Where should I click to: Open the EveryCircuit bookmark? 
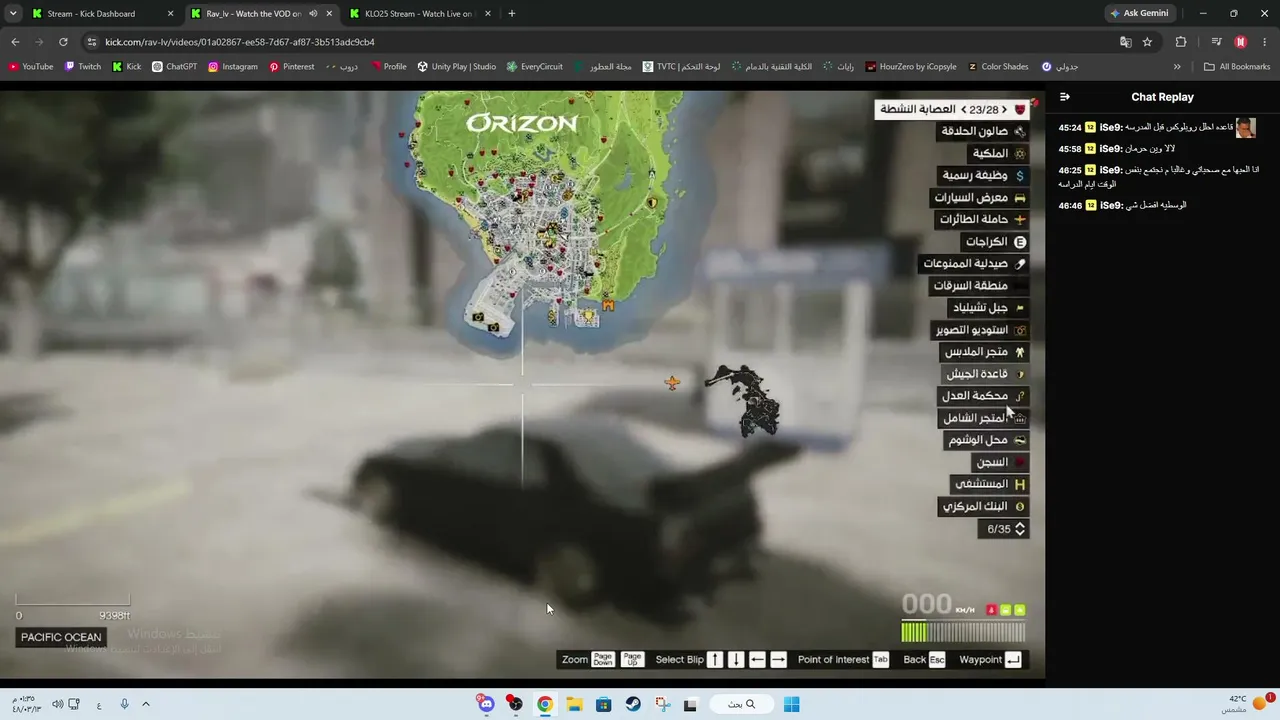point(535,67)
